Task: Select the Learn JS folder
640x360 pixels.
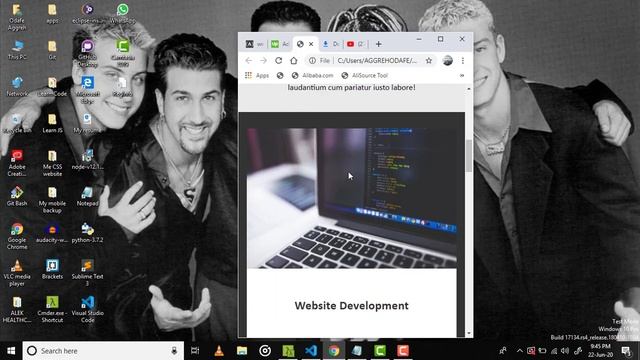Action: click(x=52, y=123)
